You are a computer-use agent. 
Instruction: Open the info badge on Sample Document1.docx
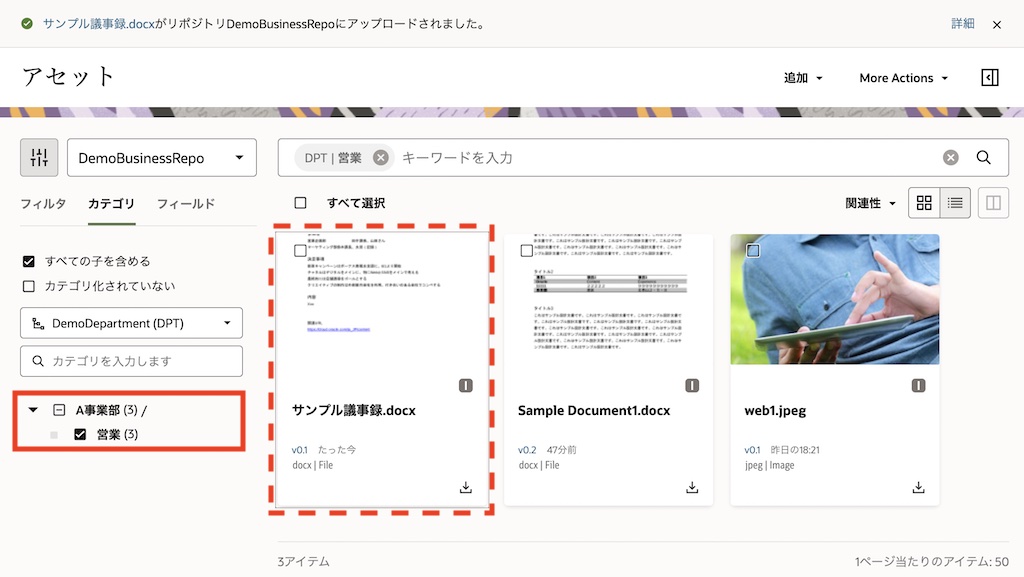click(691, 384)
